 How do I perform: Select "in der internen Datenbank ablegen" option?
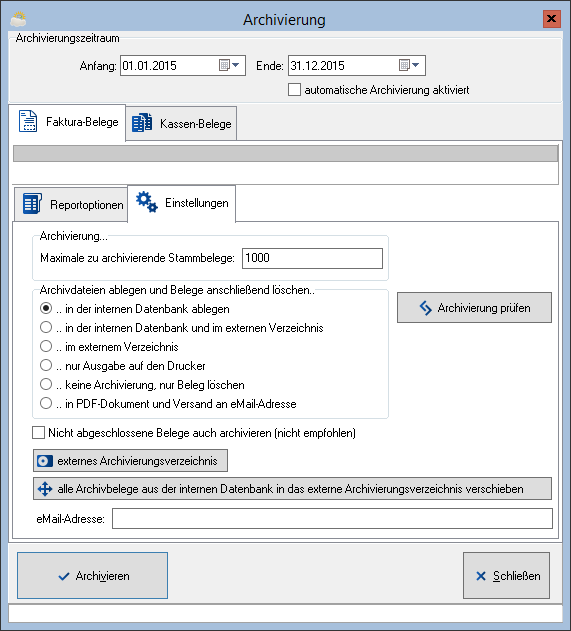(x=46, y=309)
